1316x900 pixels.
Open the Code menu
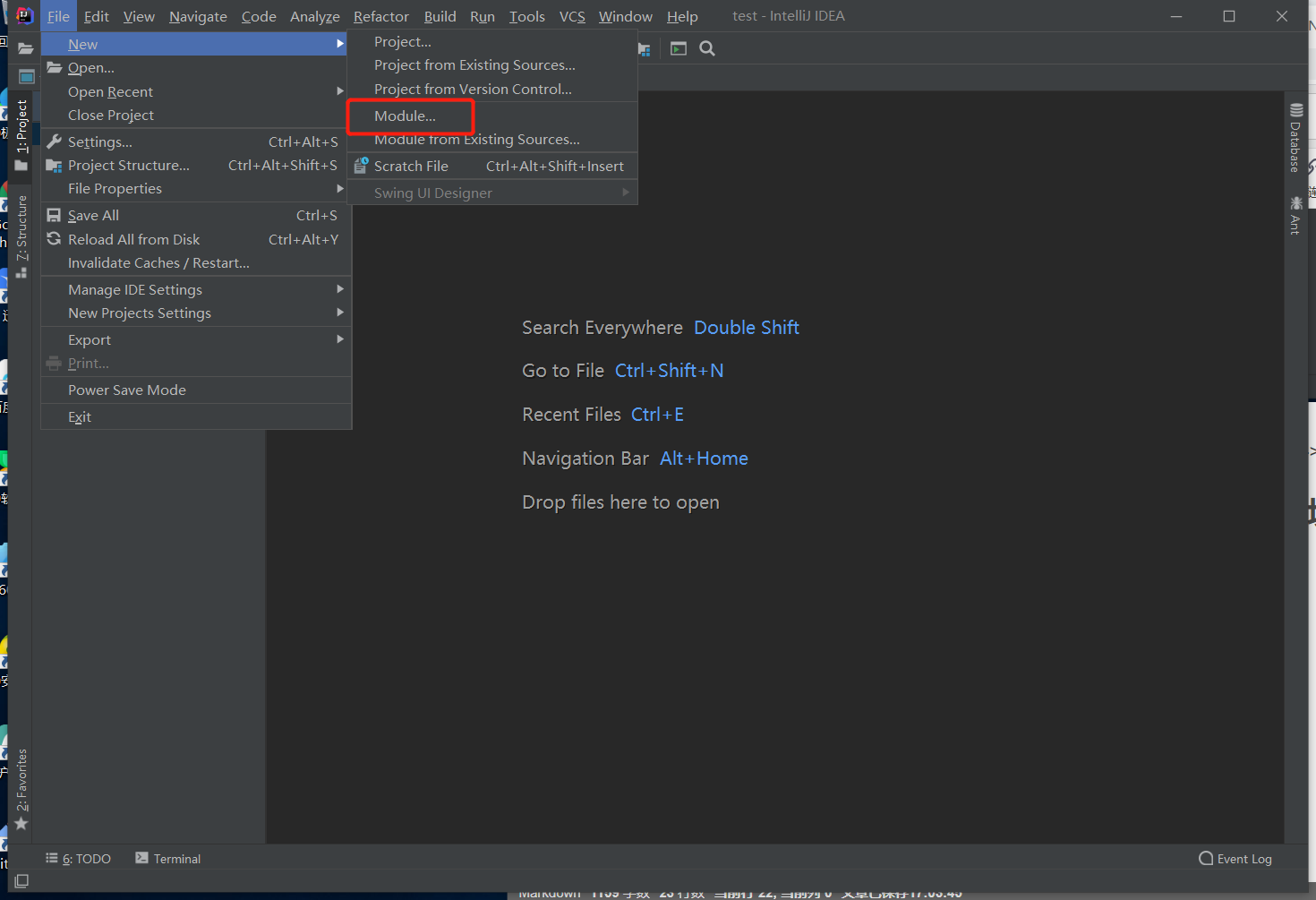point(259,16)
